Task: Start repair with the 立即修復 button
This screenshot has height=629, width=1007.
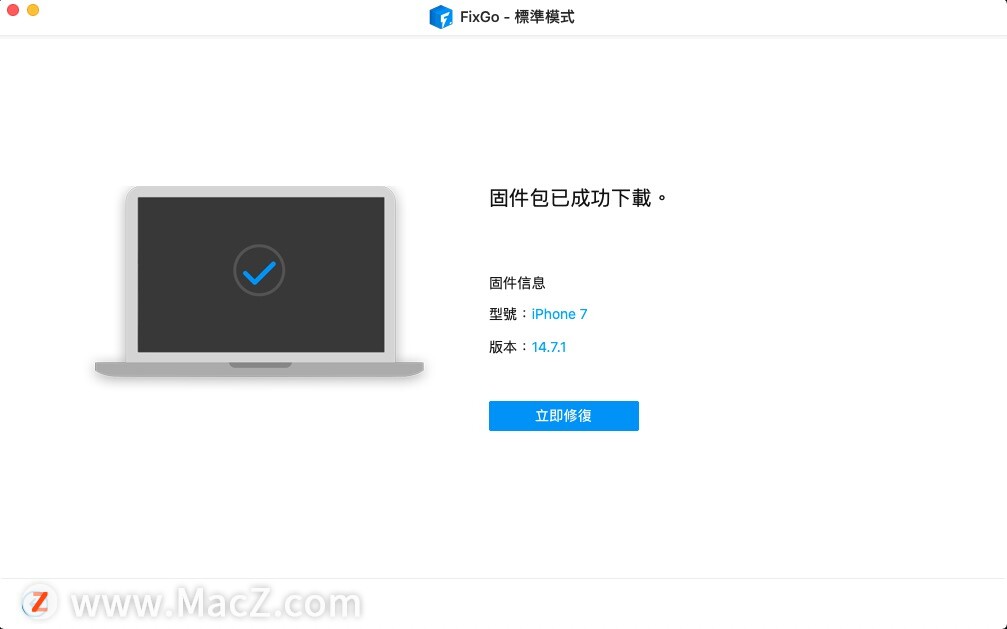Action: [x=563, y=416]
